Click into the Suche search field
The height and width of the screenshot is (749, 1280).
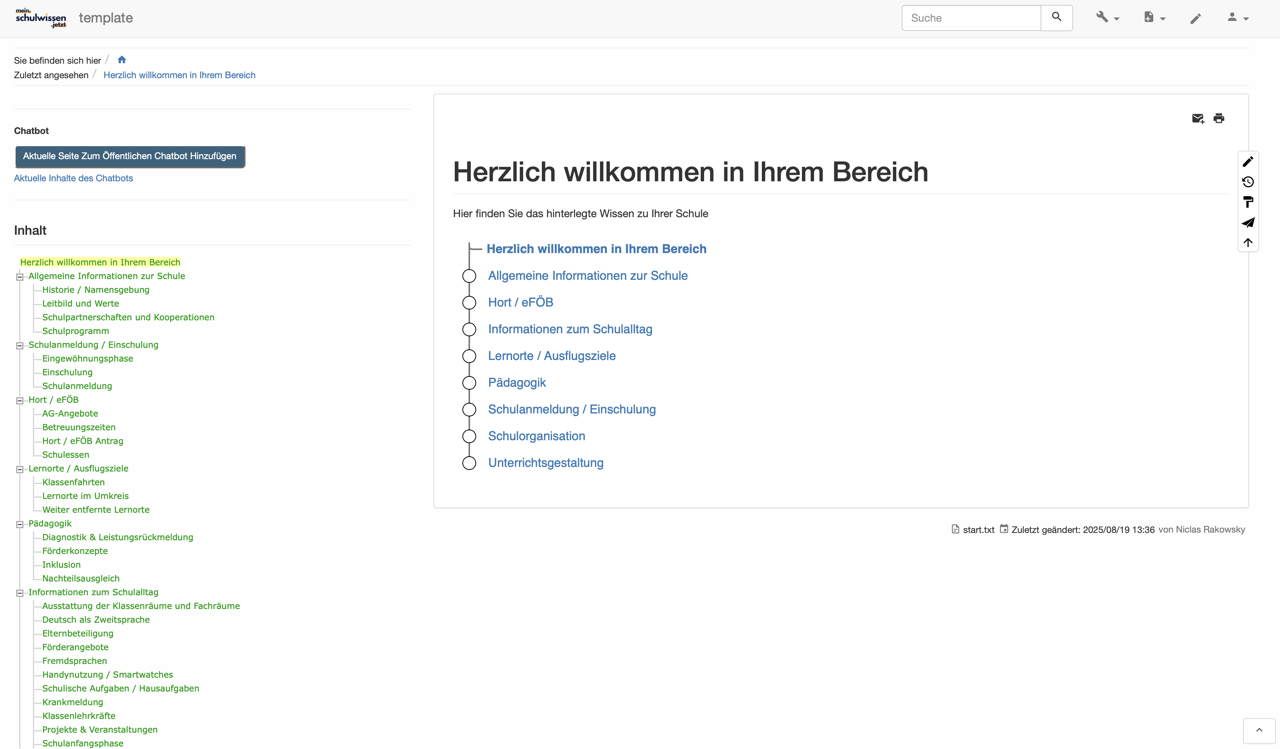click(x=970, y=18)
